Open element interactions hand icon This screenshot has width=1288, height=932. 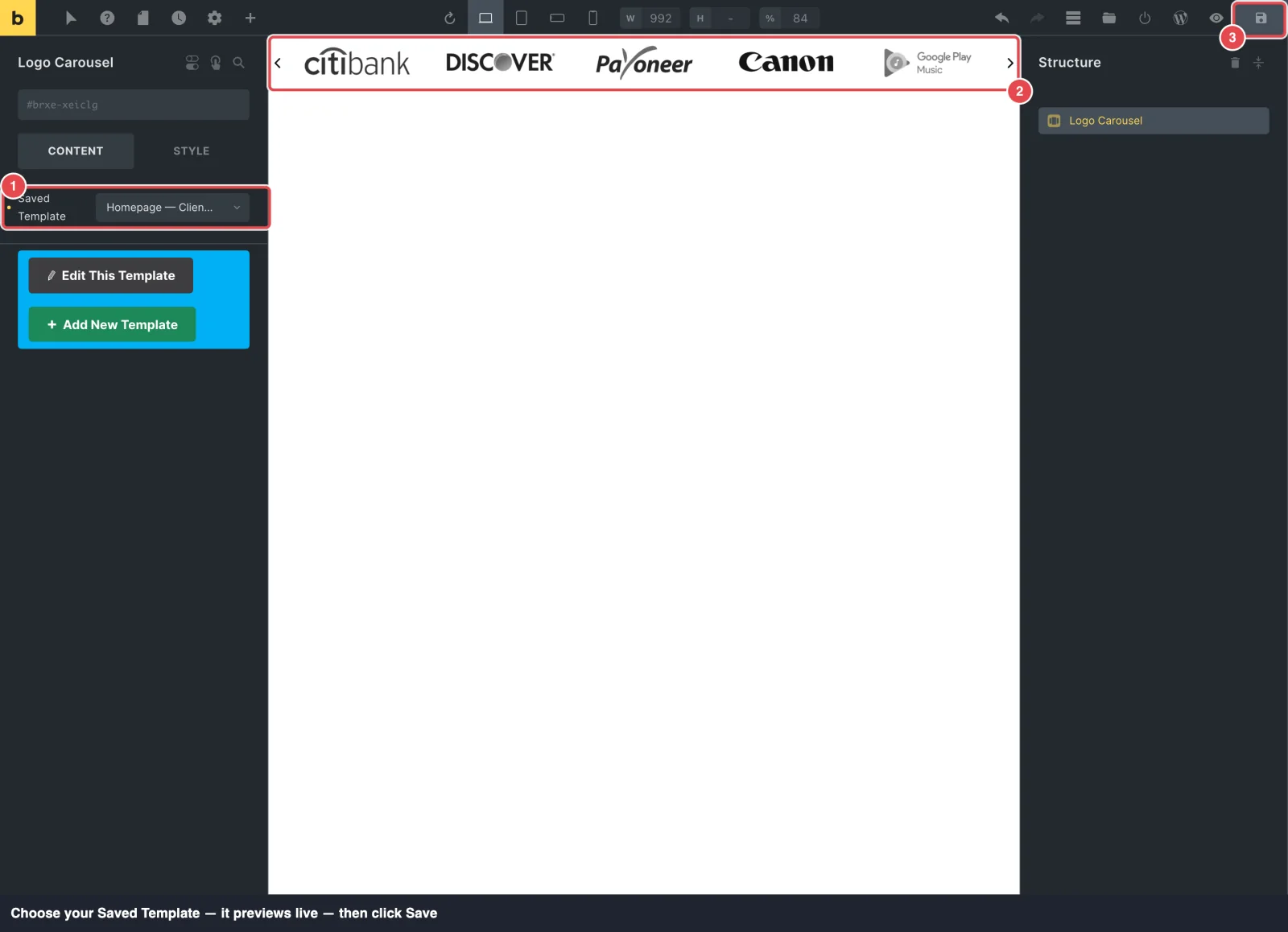pyautogui.click(x=216, y=62)
